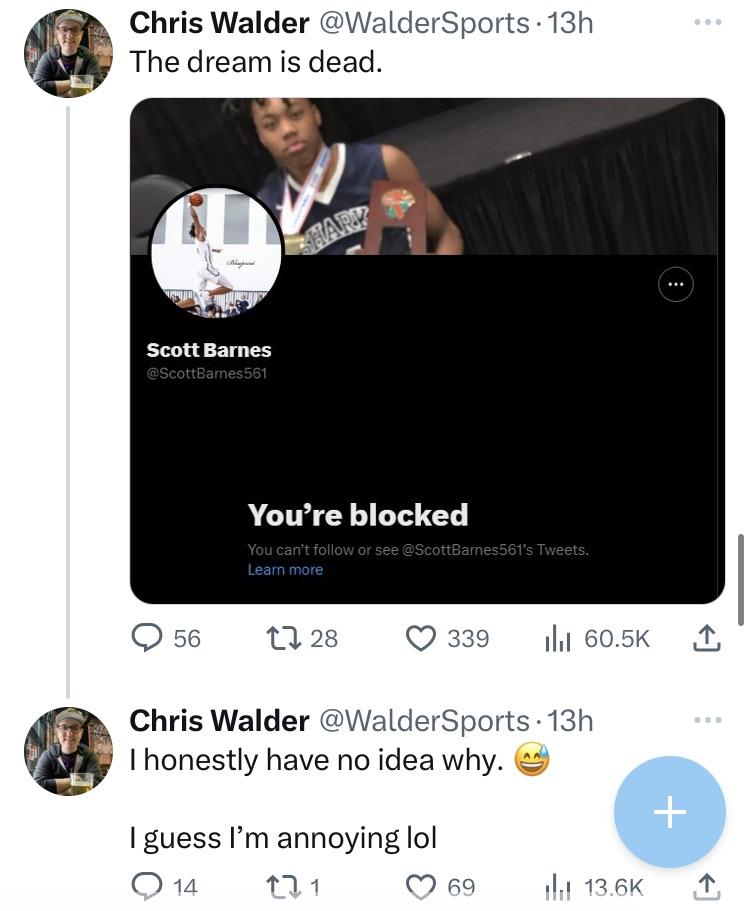
Task: View analytics showing 60.5K views
Action: pyautogui.click(x=557, y=638)
